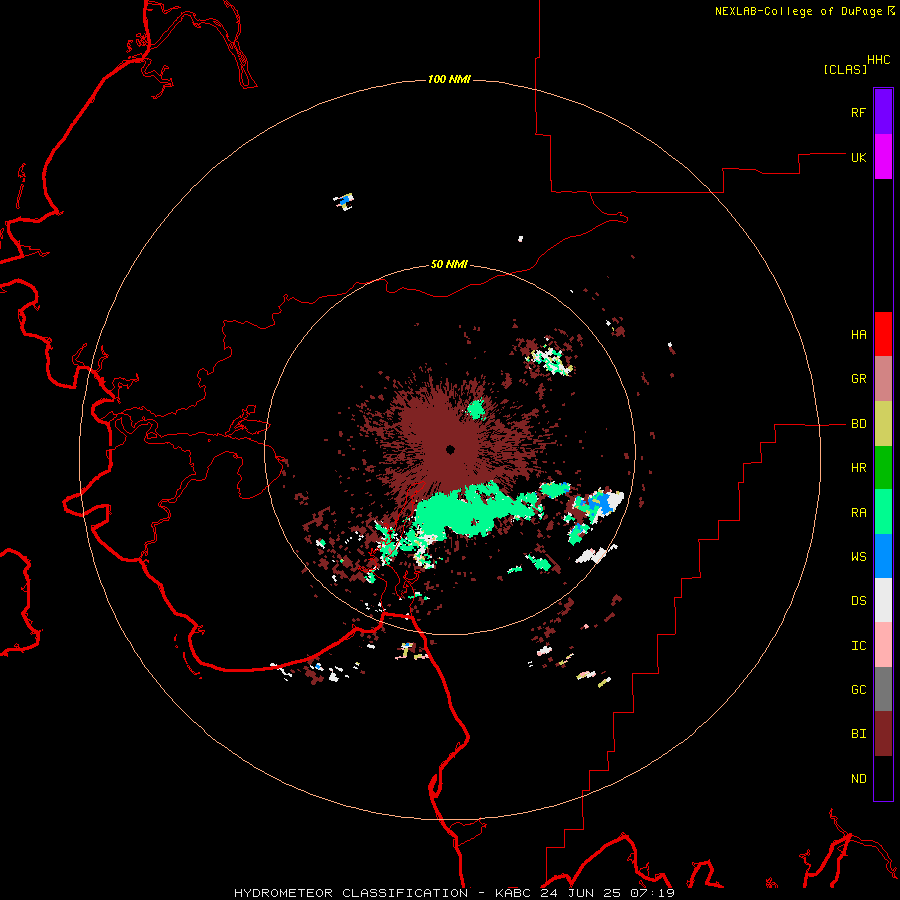Click the UK legend label
Screen dimensions: 900x900
pyautogui.click(x=858, y=157)
